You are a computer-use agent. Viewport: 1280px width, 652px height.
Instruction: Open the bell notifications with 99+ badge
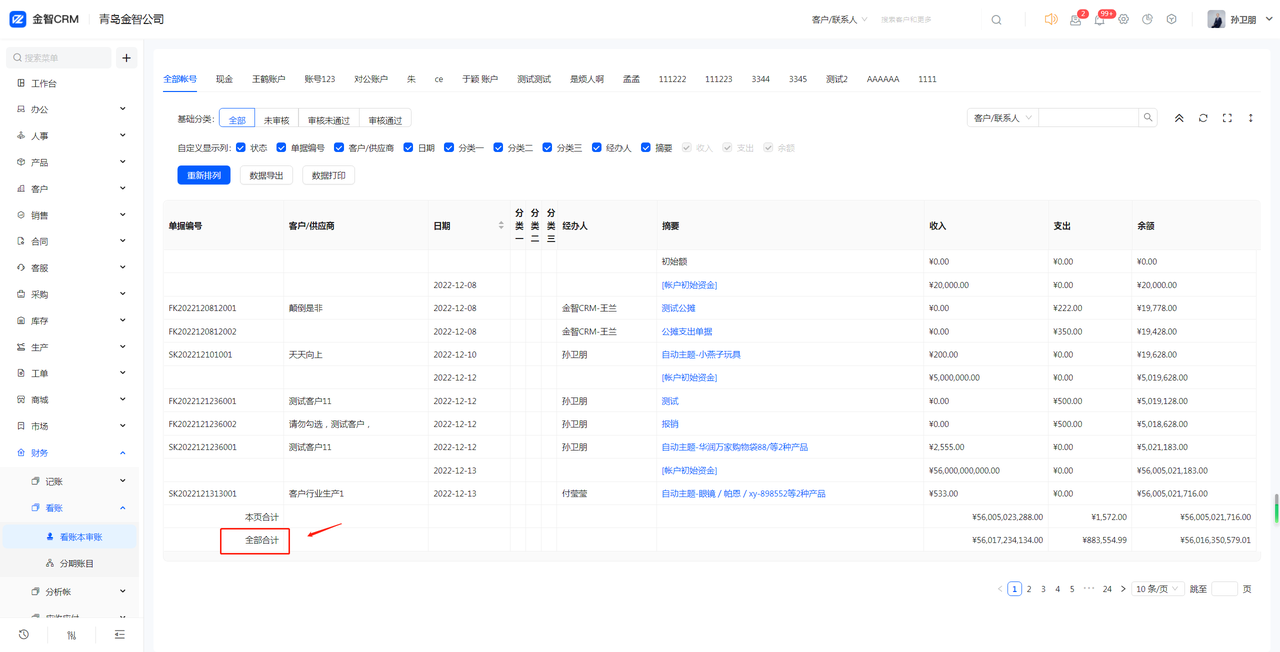1100,19
